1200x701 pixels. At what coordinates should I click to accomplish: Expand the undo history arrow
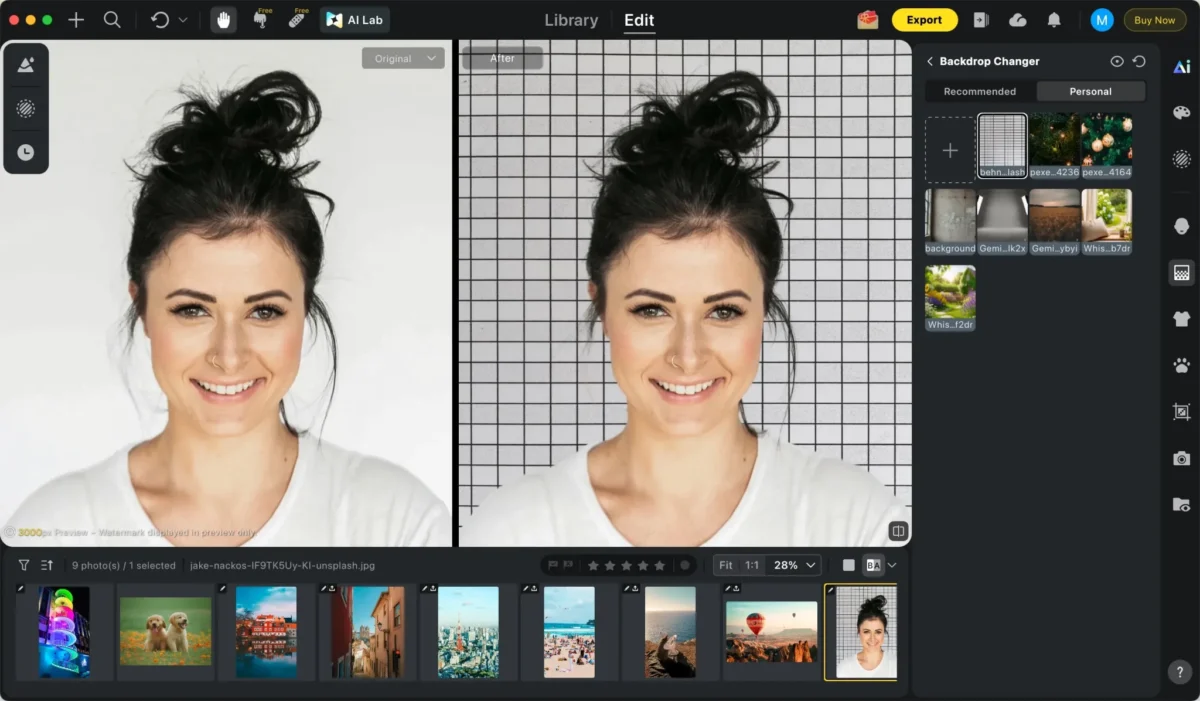tap(182, 20)
